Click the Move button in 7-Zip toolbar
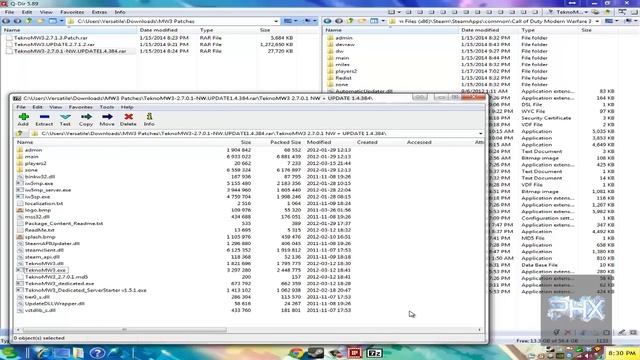This screenshot has width=640, height=360. (x=107, y=119)
